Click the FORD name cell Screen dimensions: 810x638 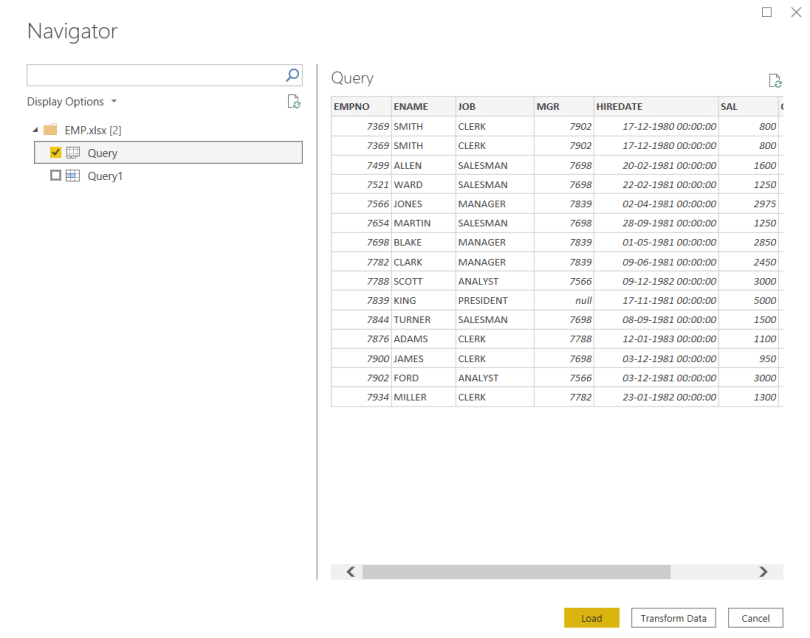click(x=423, y=378)
